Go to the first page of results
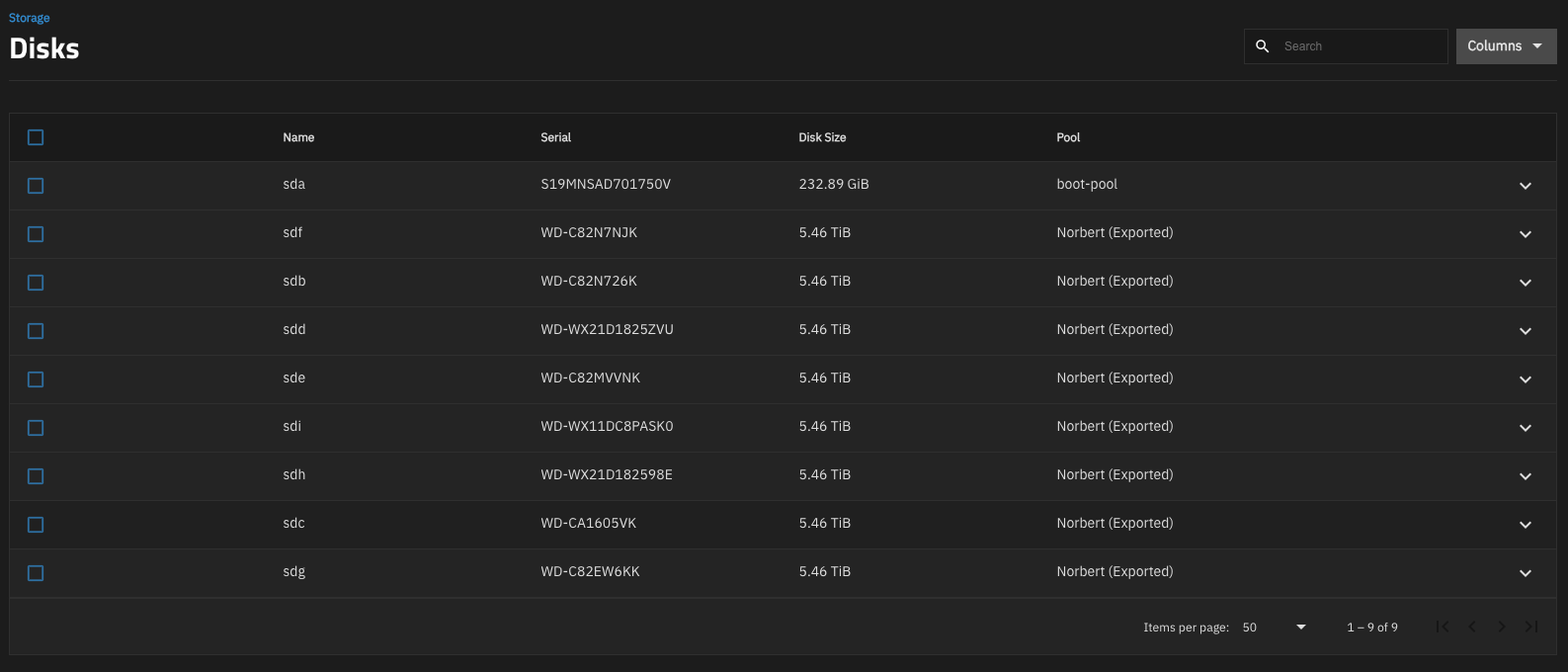The image size is (1568, 672). tap(1443, 627)
